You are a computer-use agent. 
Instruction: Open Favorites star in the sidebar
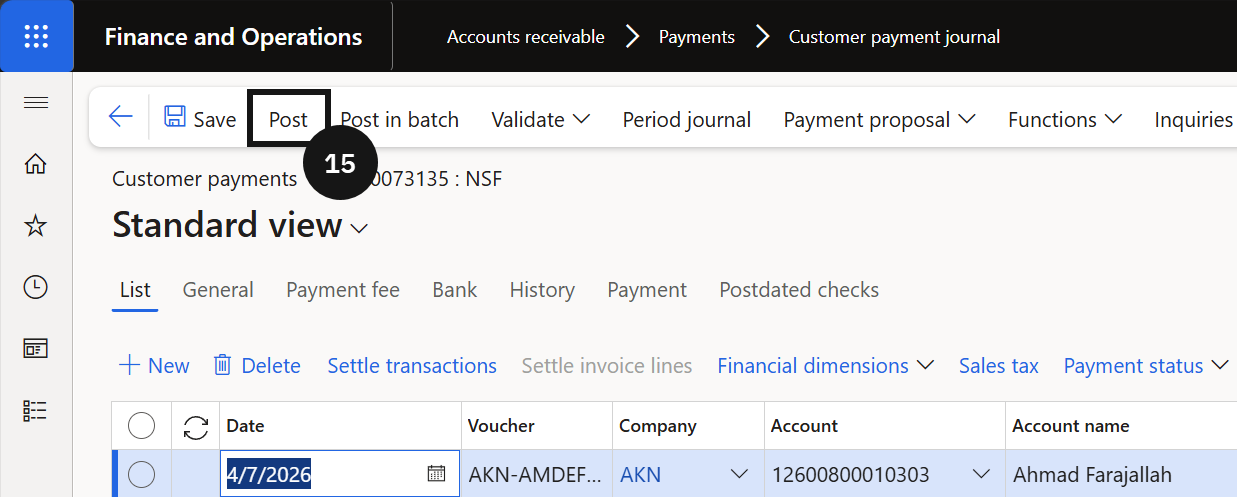pos(36,226)
